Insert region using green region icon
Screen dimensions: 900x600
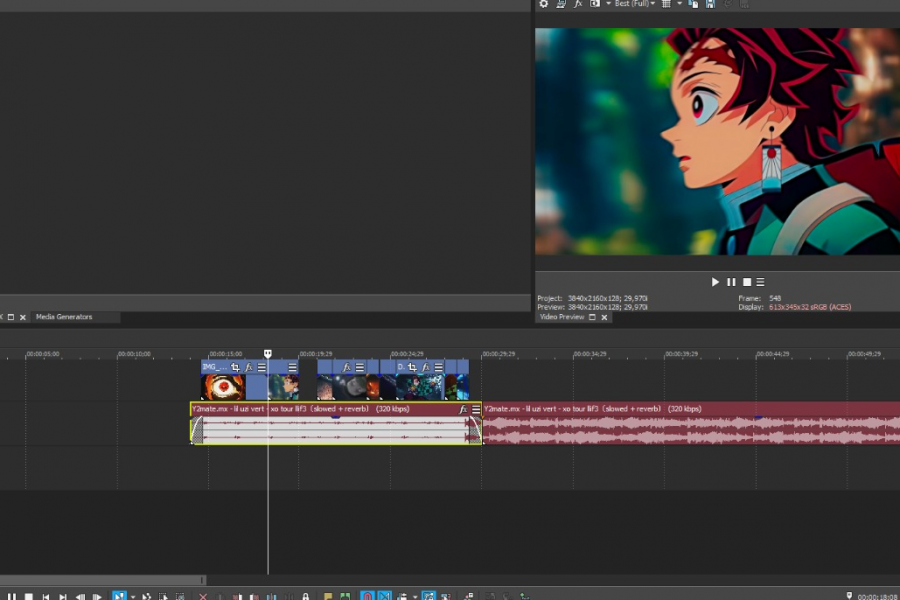coord(345,597)
